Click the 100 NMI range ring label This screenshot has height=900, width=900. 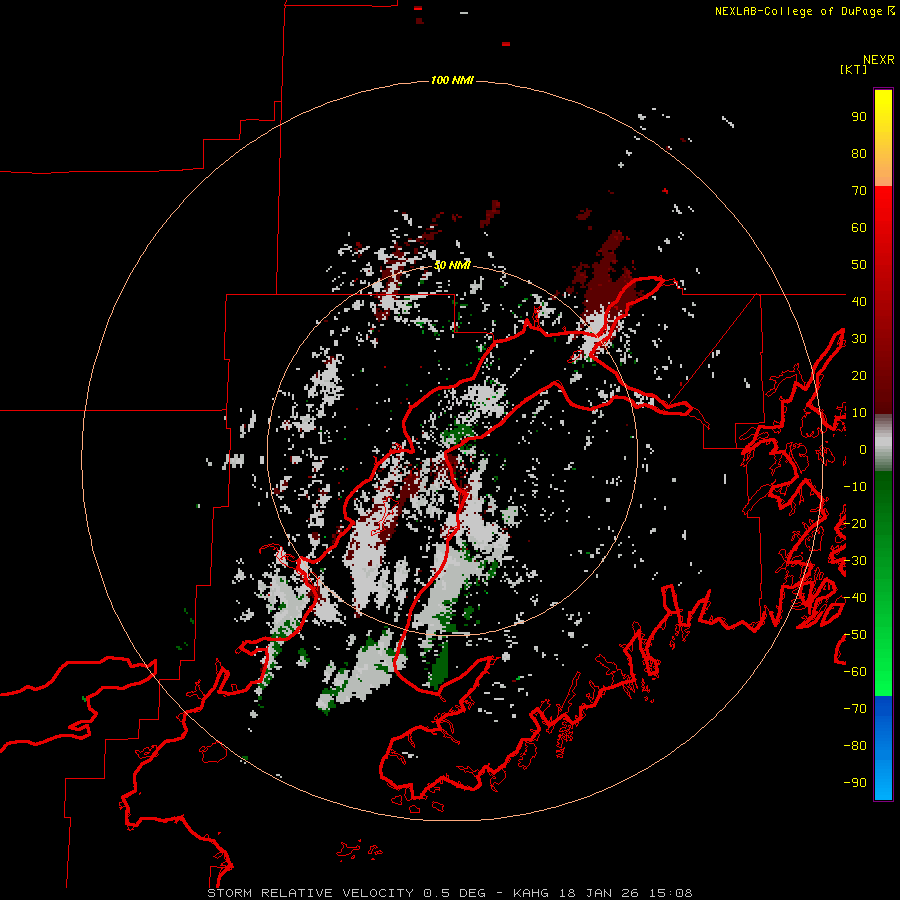pos(452,80)
